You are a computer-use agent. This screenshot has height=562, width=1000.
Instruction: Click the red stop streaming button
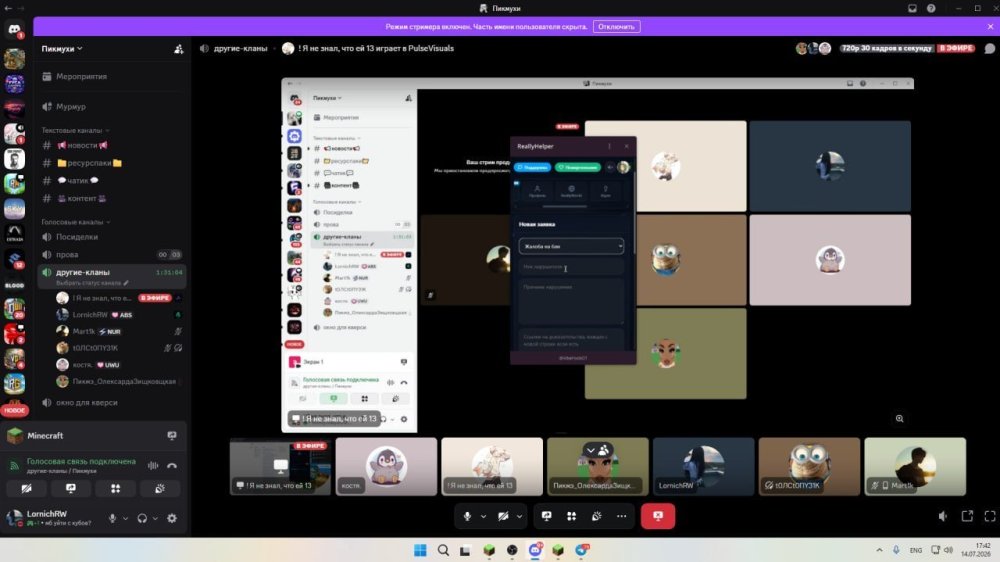tap(658, 516)
